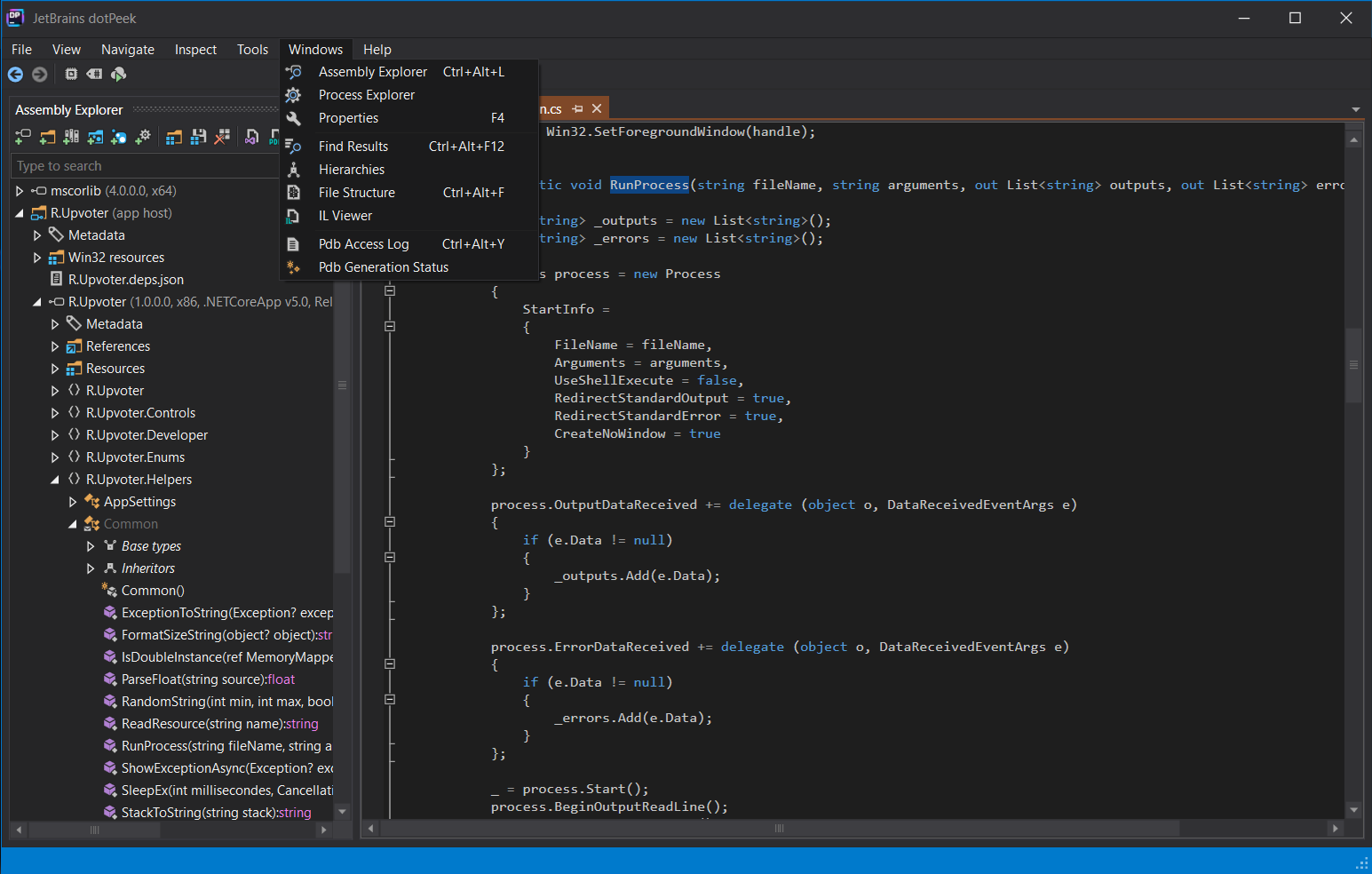Click the code editor scroll down arrow
1372x874 pixels.
tap(1354, 810)
